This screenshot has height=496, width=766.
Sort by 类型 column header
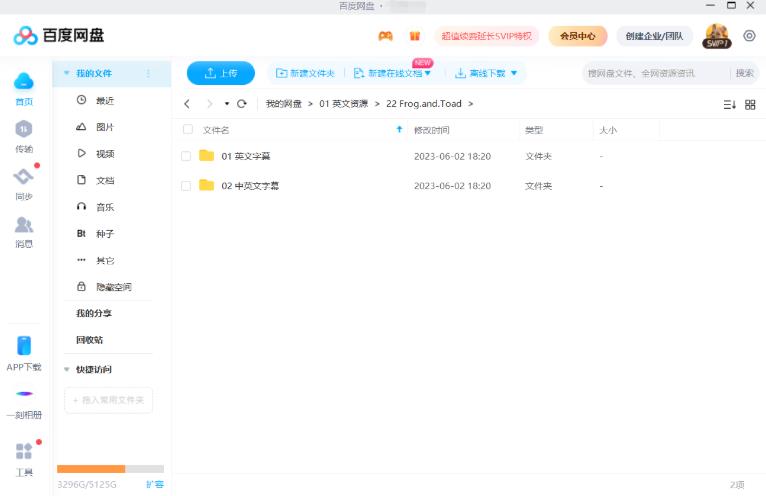point(534,130)
